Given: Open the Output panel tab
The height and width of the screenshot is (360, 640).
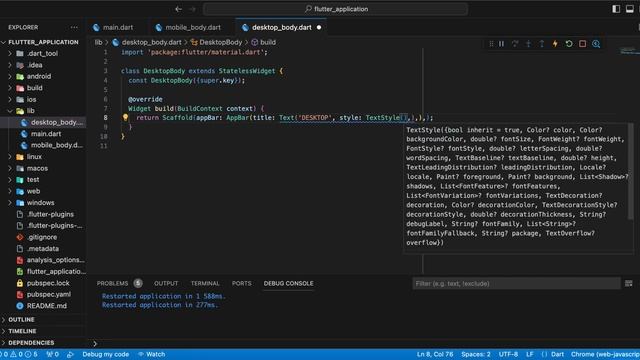Looking at the screenshot, I should 166,283.
